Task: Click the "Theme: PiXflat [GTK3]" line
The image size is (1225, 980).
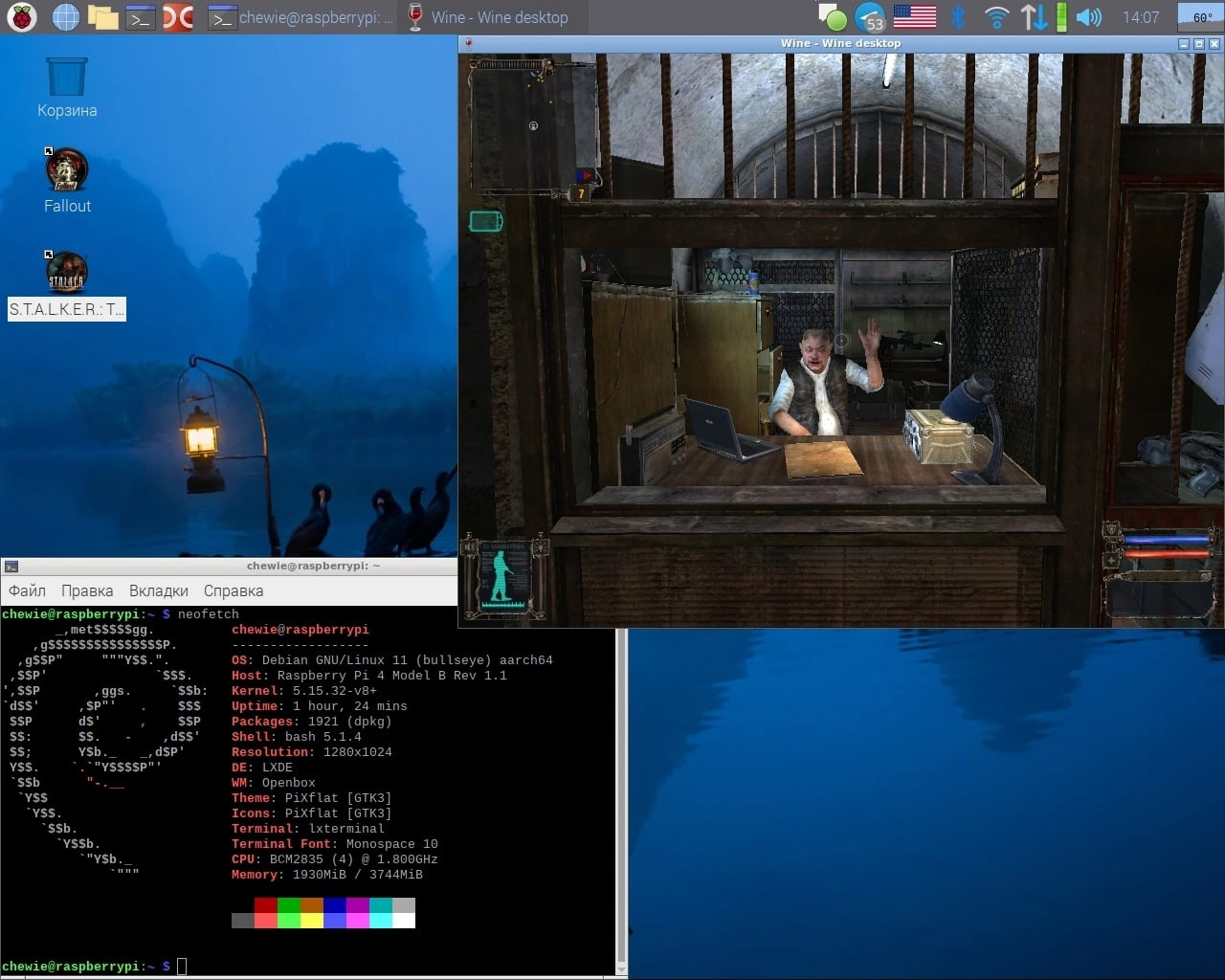Action: 312,798
